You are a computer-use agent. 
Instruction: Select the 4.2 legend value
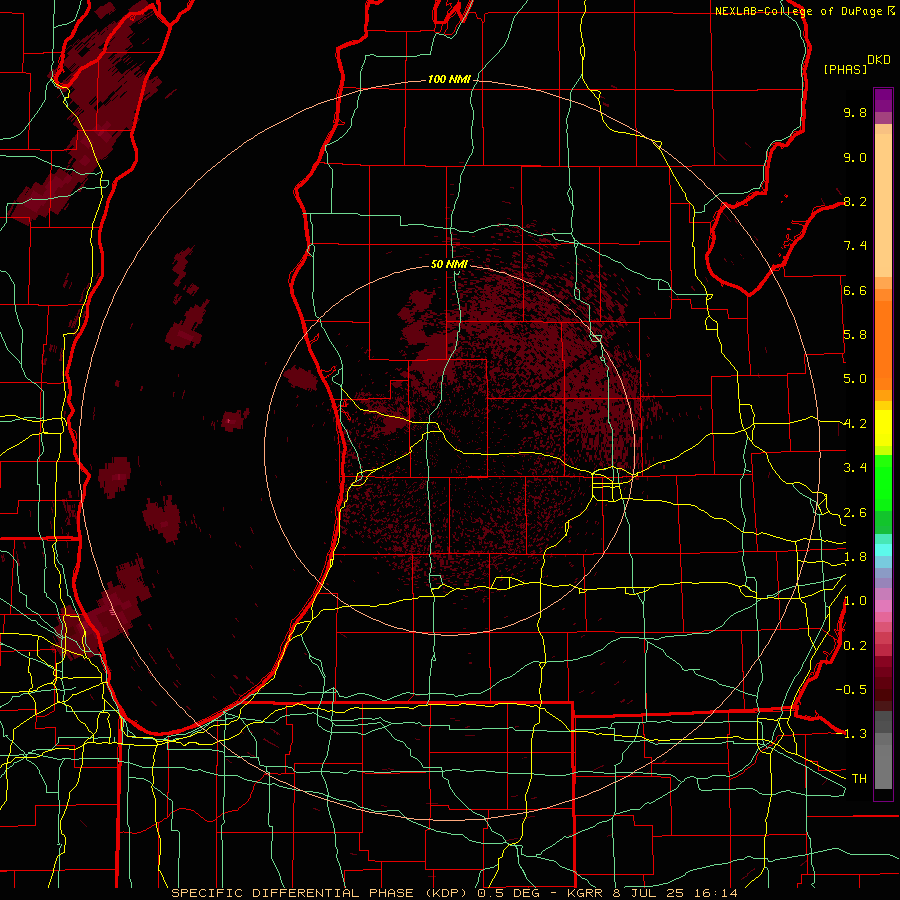[x=855, y=424]
